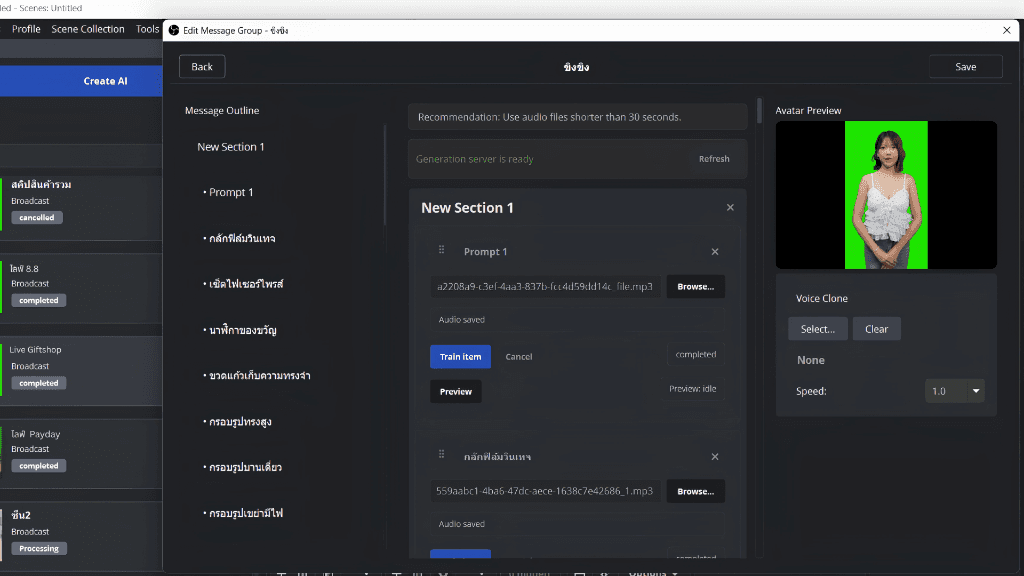Select a voice clone
The height and width of the screenshot is (576, 1024).
point(818,329)
